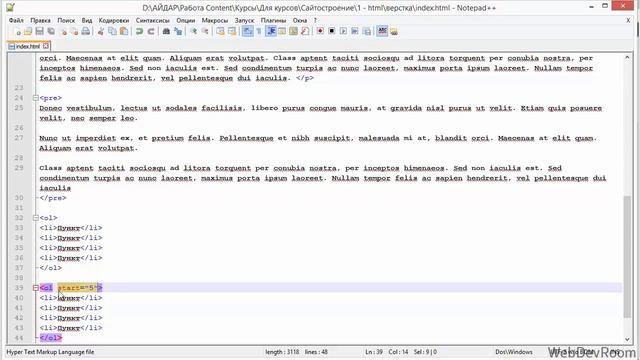Click the closing </ol> tag on line 37
The height and width of the screenshot is (360, 640).
51,268
